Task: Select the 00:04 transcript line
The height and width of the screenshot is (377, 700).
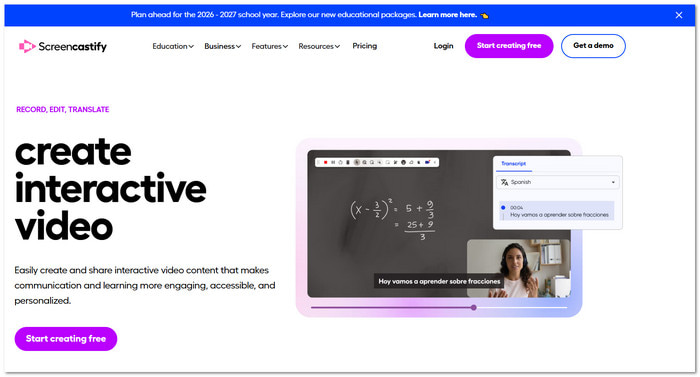Action: pyautogui.click(x=557, y=211)
